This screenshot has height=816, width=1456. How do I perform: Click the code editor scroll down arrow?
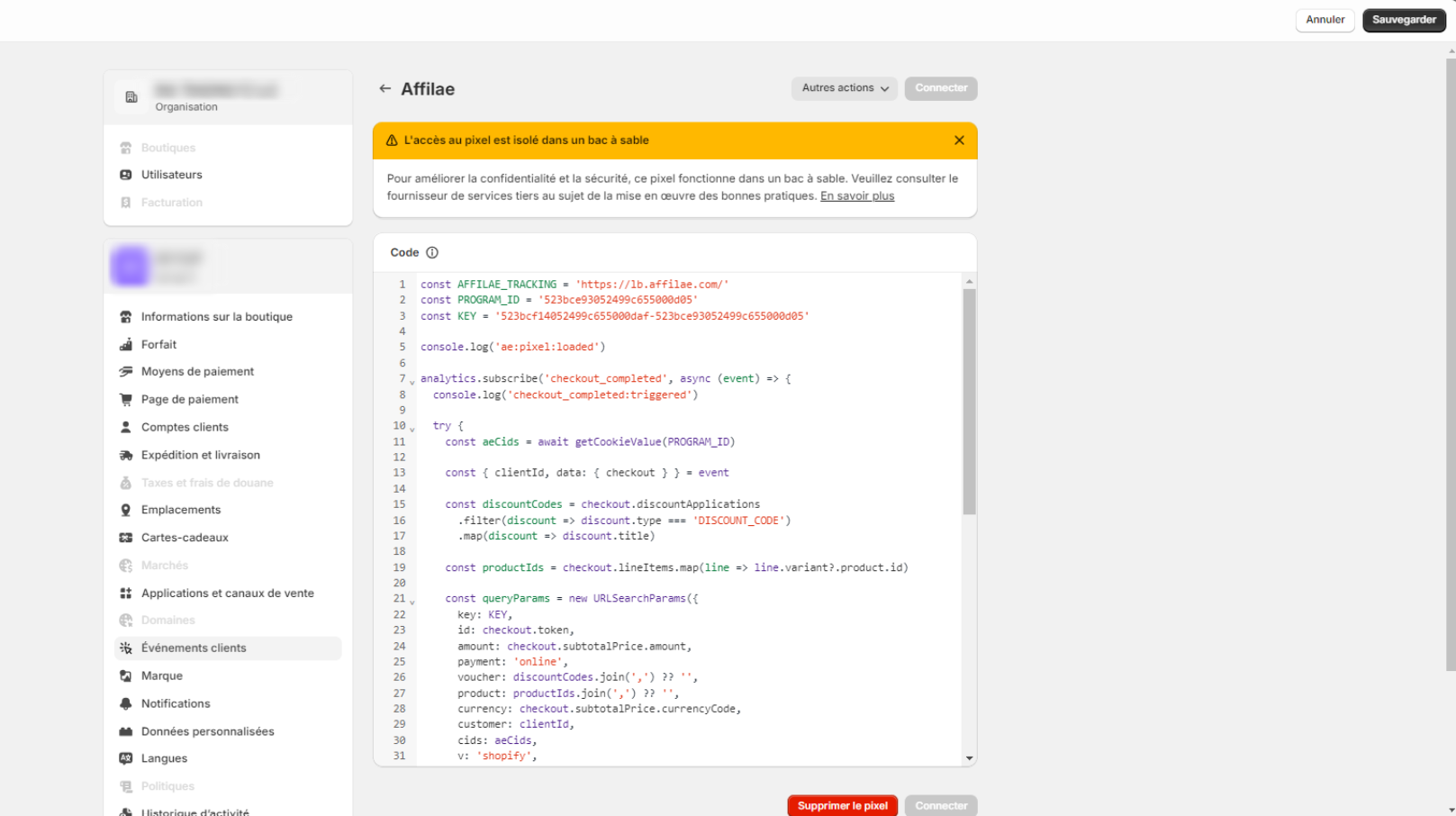(969, 758)
